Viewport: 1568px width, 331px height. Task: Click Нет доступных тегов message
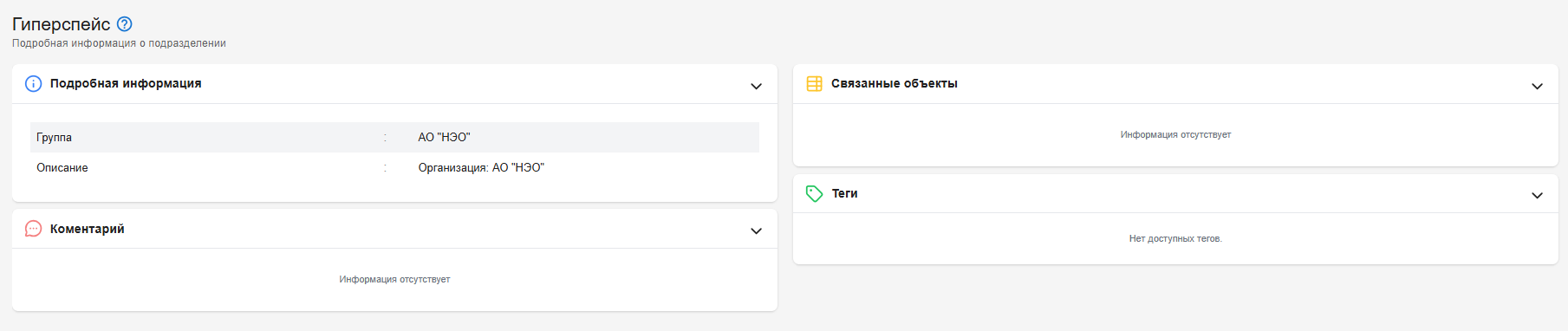tap(1175, 238)
